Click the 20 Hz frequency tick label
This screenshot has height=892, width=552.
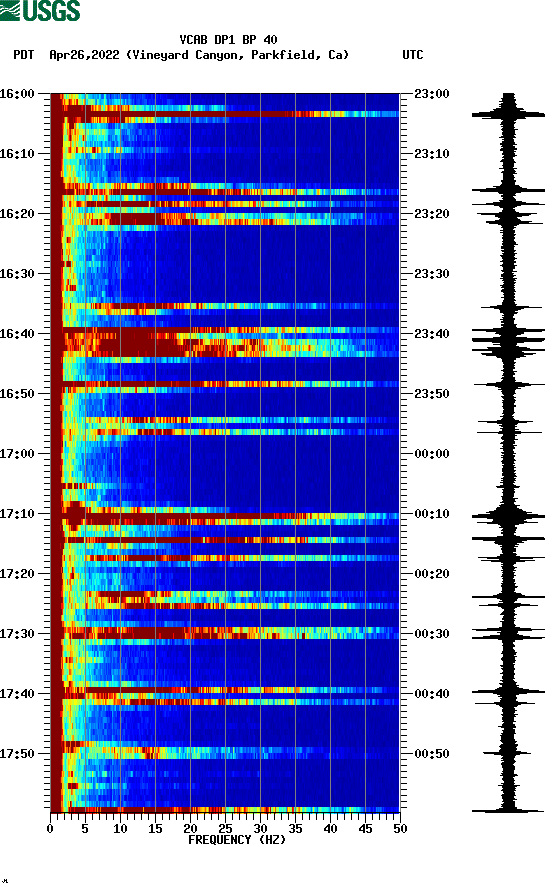tap(191, 829)
